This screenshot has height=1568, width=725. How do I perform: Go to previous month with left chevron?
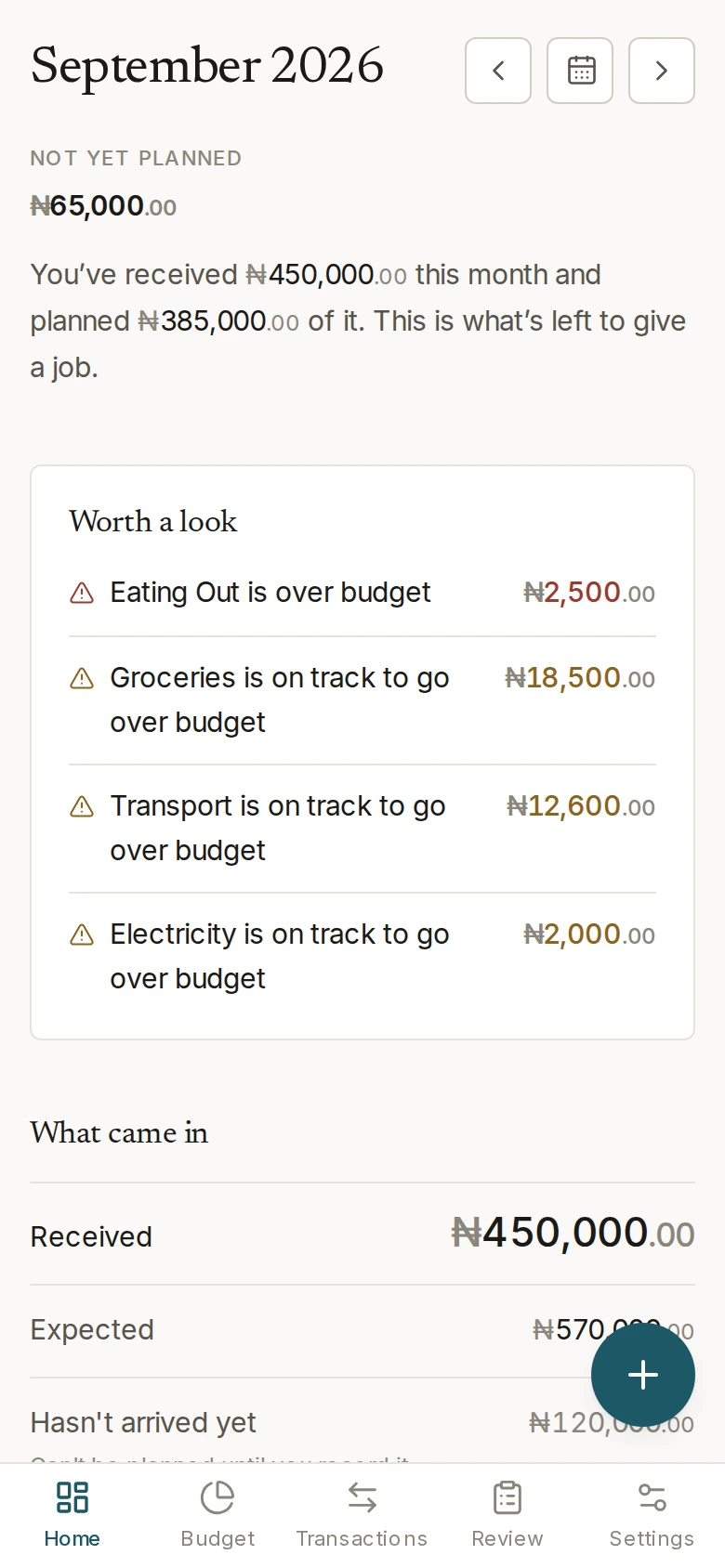[498, 71]
